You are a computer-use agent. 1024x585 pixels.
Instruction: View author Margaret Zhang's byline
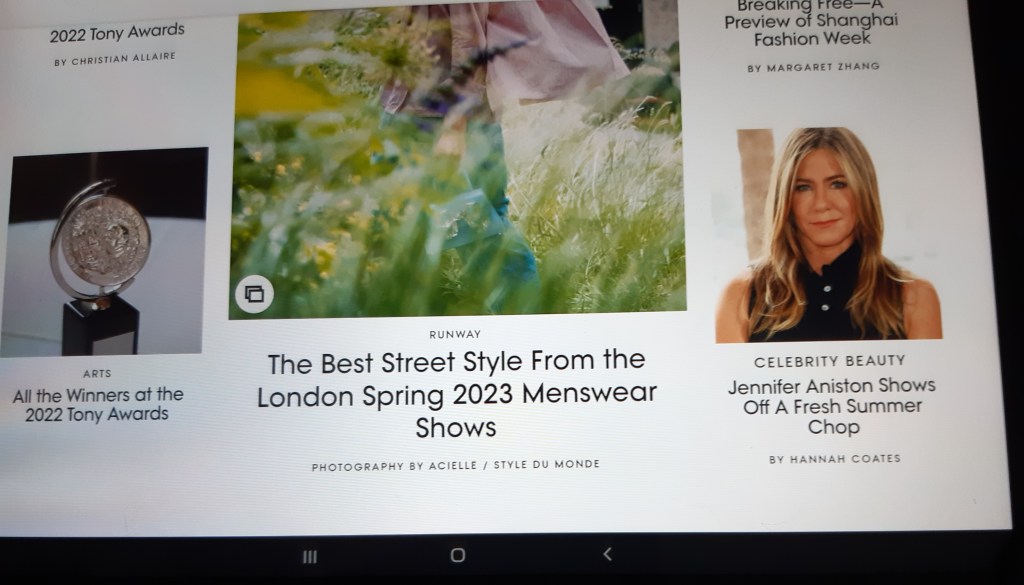tap(813, 68)
